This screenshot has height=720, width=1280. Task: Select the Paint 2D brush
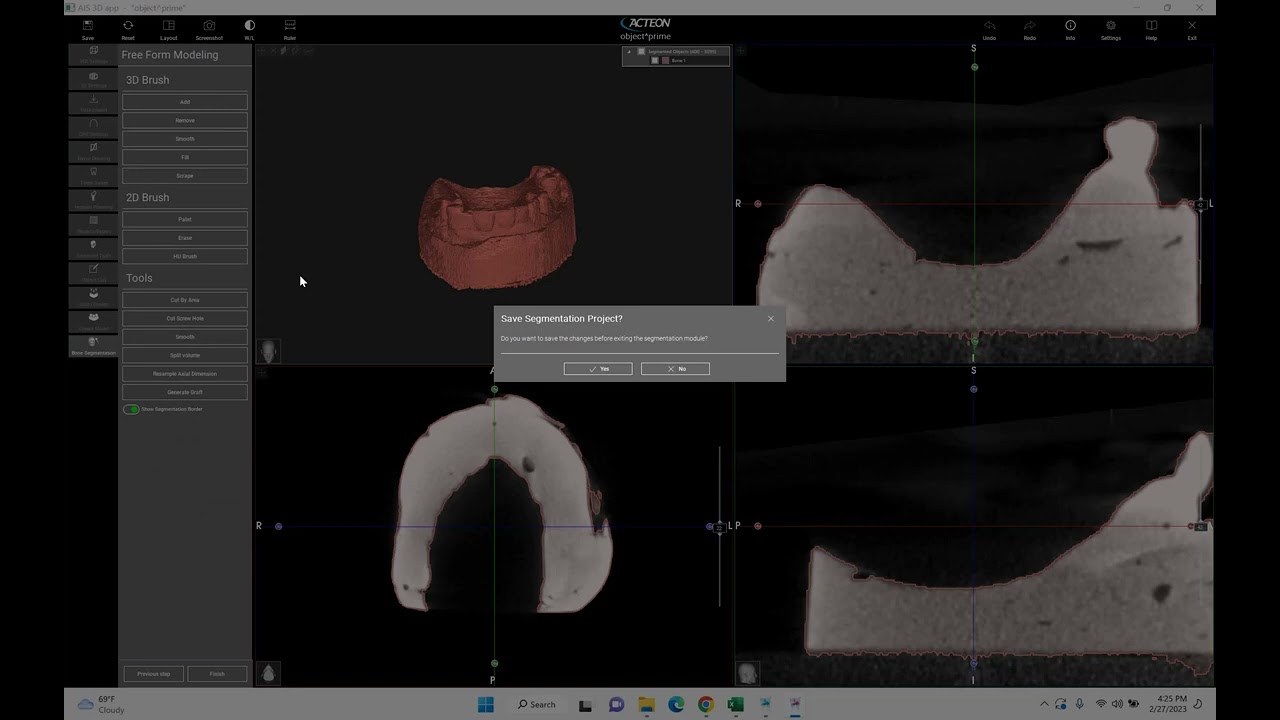pyautogui.click(x=185, y=219)
